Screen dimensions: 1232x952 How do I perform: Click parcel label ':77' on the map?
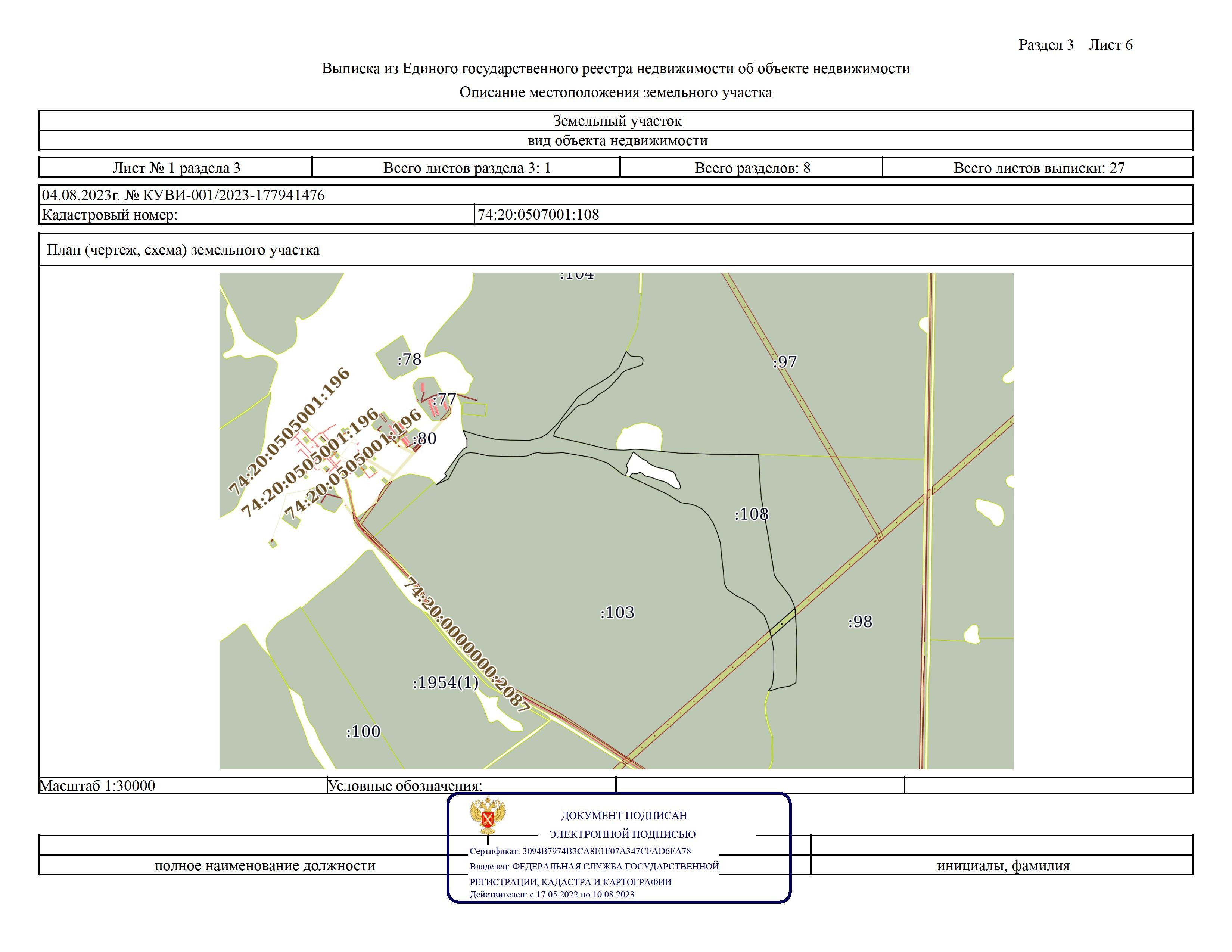tap(444, 399)
